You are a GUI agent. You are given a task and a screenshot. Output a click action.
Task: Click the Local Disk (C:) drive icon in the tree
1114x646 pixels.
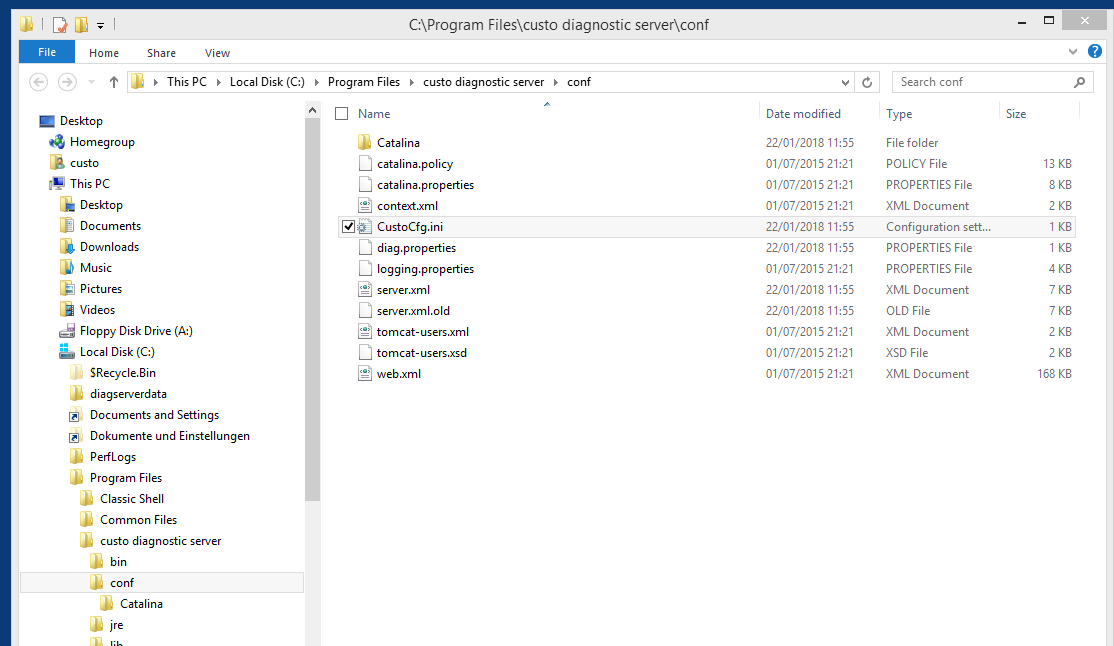[67, 352]
